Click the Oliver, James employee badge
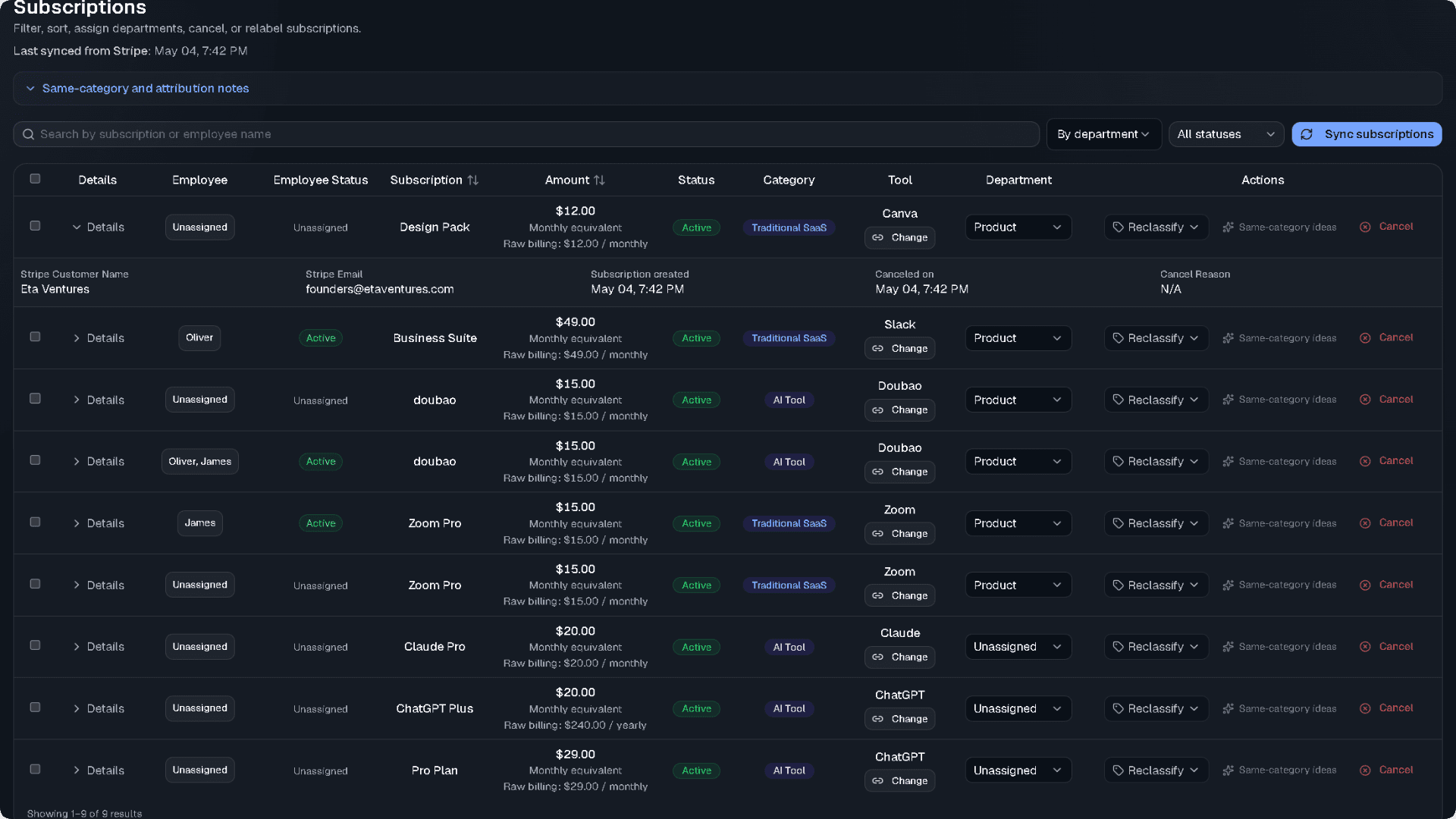Viewport: 1456px width, 819px height. click(x=200, y=462)
